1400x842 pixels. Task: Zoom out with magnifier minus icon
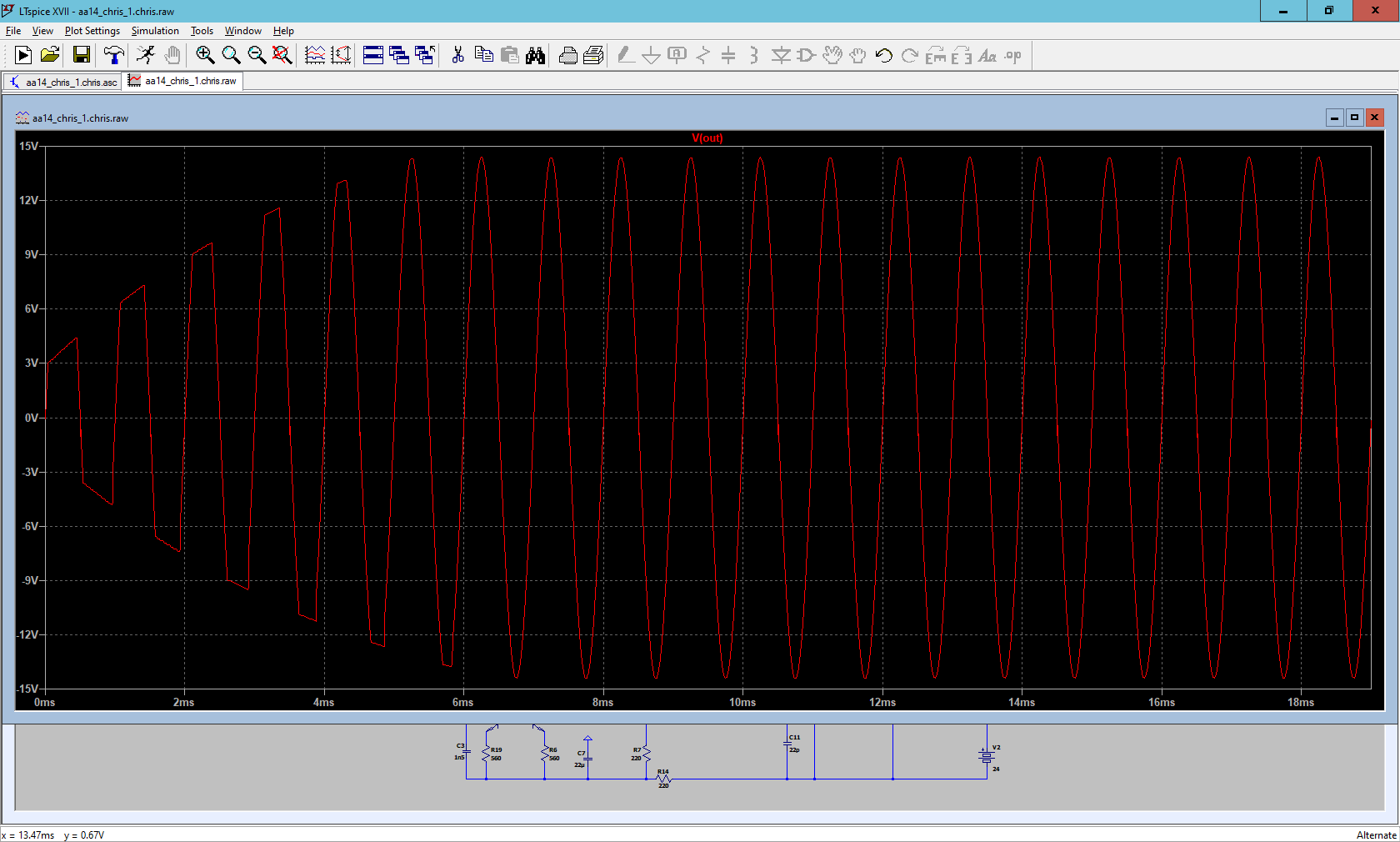point(257,55)
